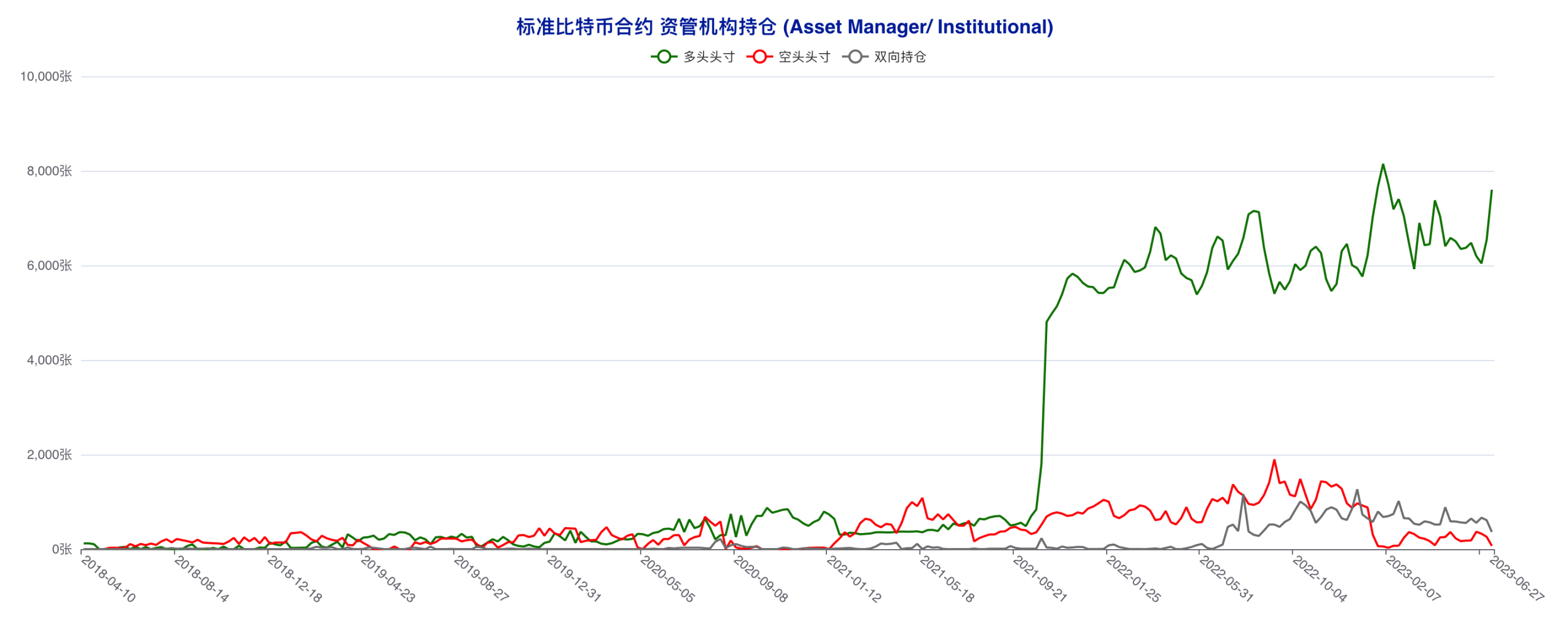The image size is (1568, 619).
Task: Click the 2019-04-23 x-axis date label
Action: [388, 580]
